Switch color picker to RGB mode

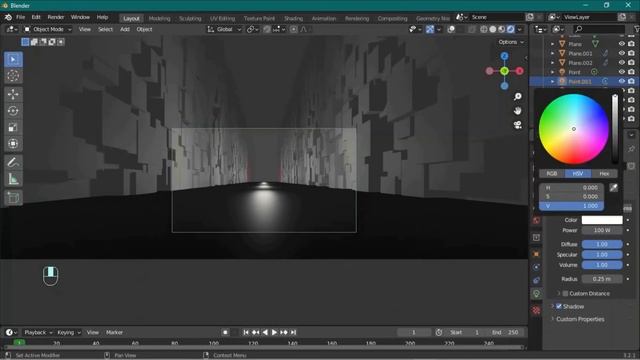pyautogui.click(x=551, y=173)
